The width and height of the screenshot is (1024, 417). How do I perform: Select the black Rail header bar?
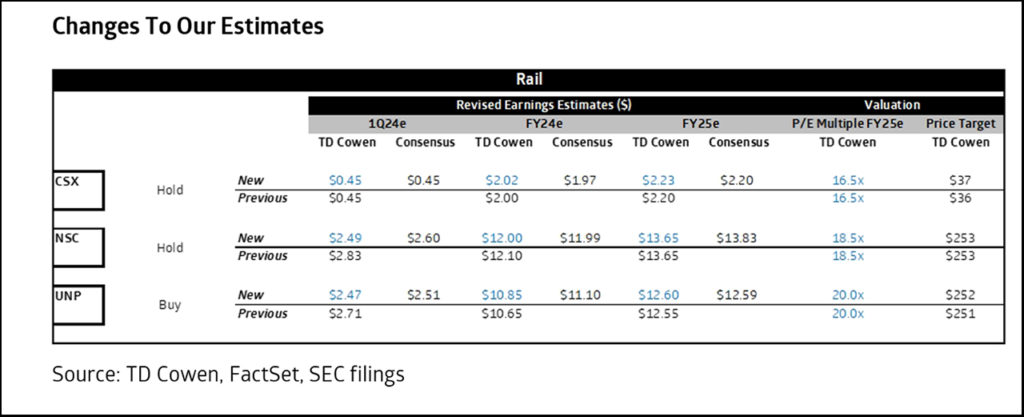(527, 80)
